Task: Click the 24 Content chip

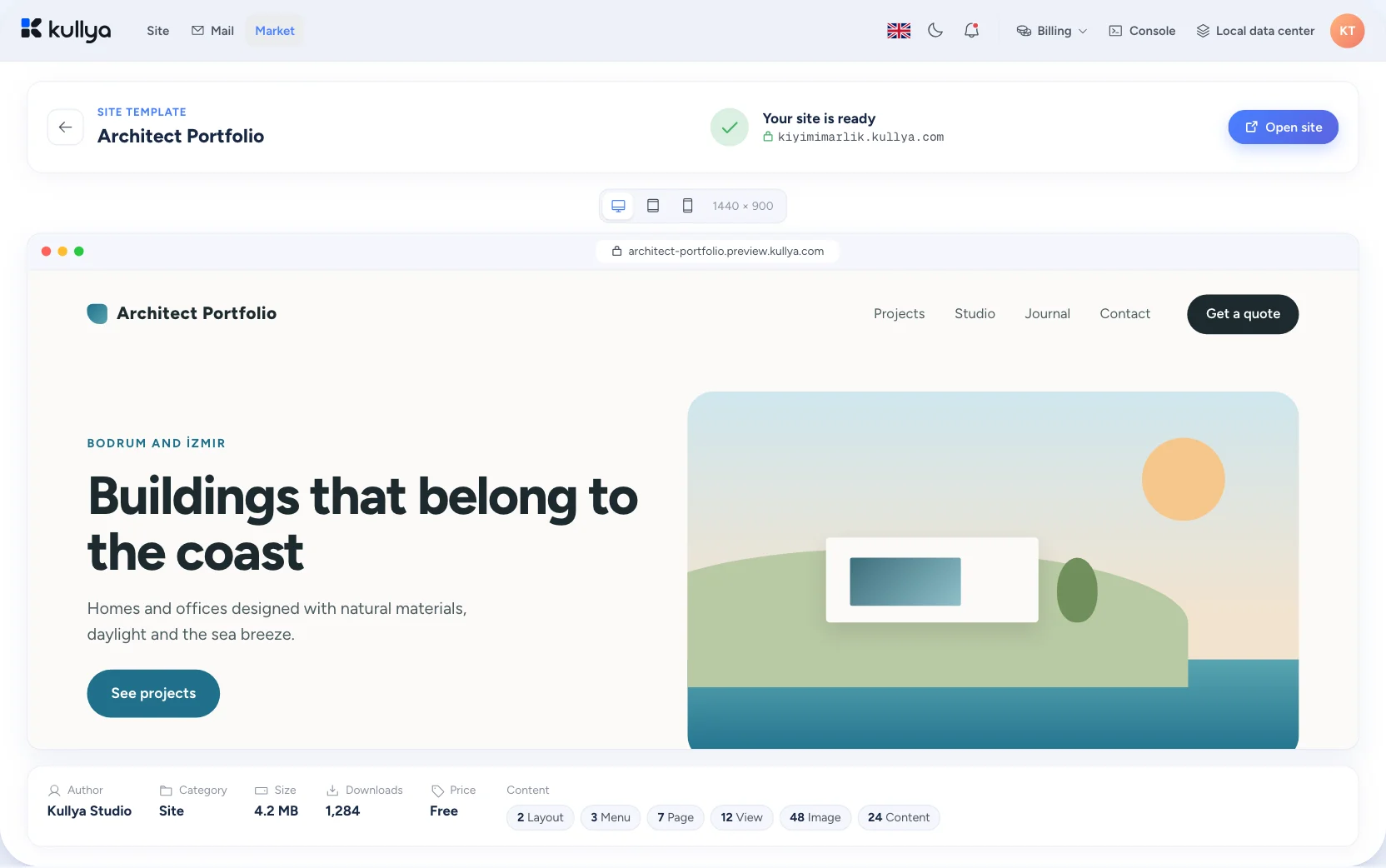Action: pos(899,818)
